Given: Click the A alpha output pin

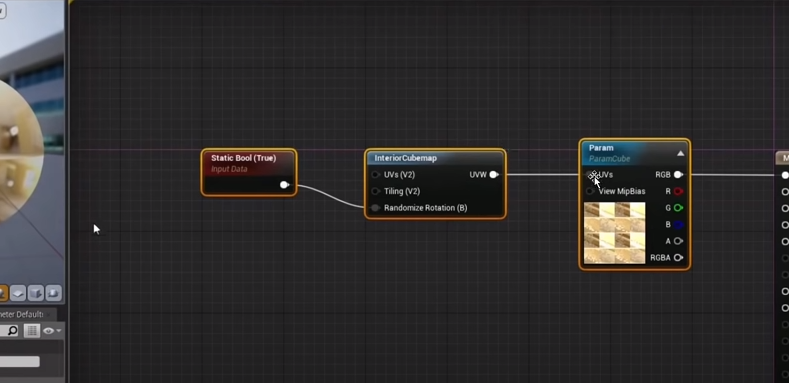Looking at the screenshot, I should 678,241.
